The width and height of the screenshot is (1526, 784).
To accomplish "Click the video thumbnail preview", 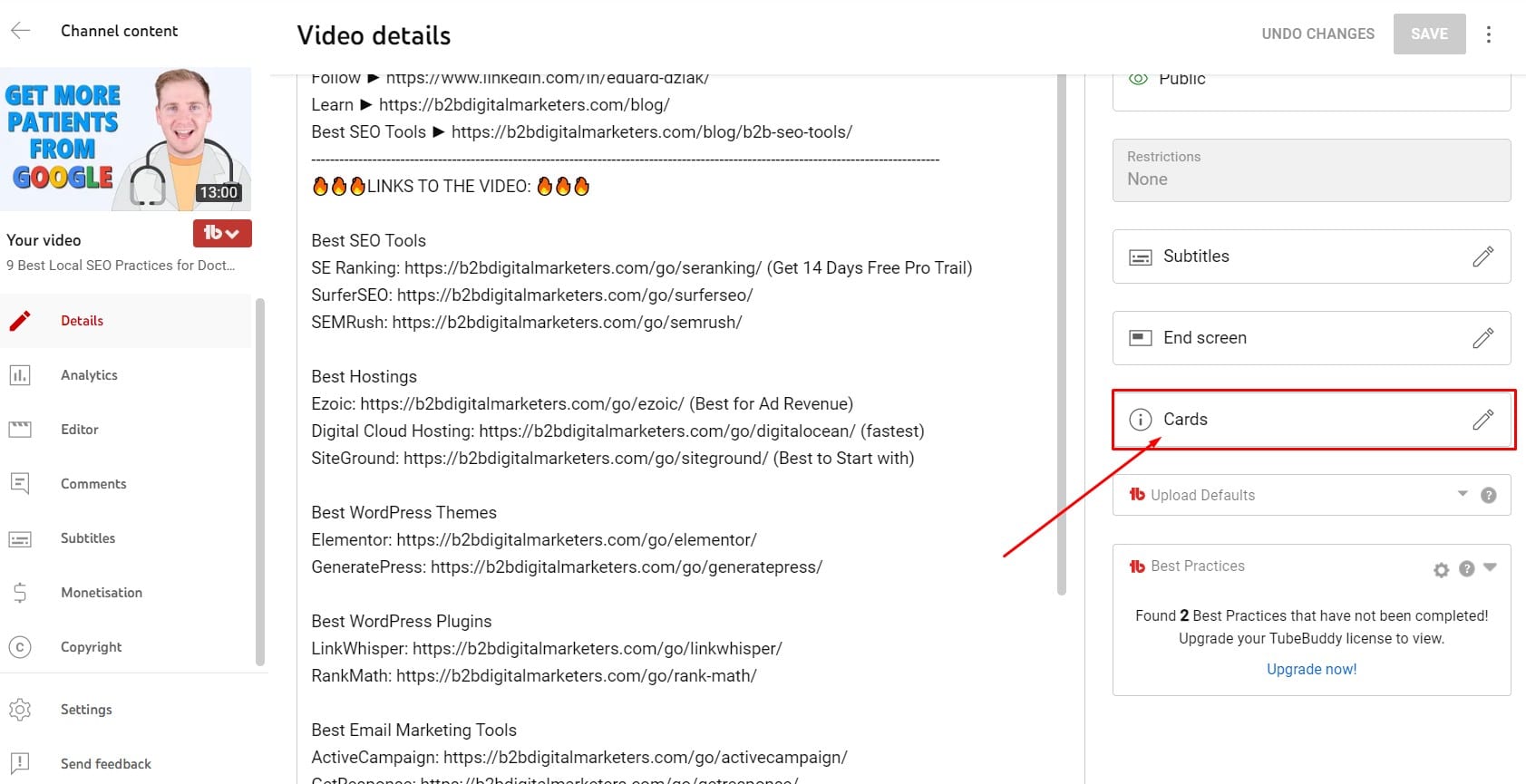I will coord(126,140).
